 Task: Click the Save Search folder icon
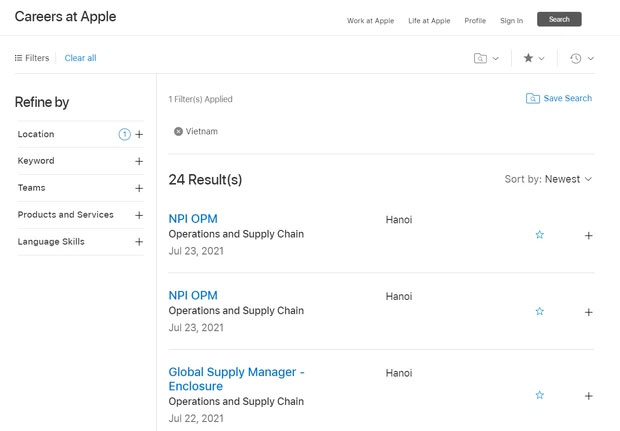533,99
